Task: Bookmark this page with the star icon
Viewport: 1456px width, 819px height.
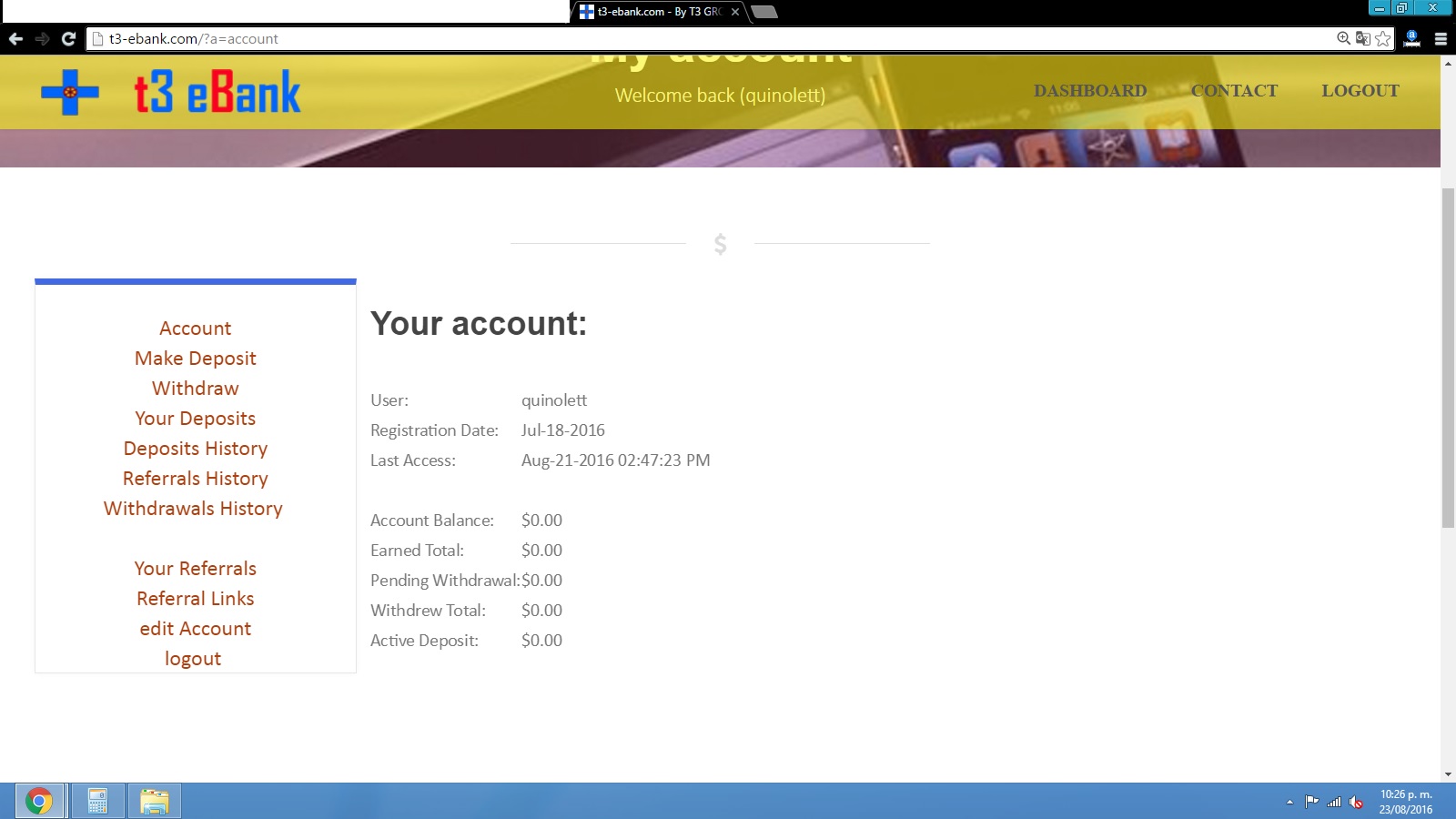Action: (1383, 38)
